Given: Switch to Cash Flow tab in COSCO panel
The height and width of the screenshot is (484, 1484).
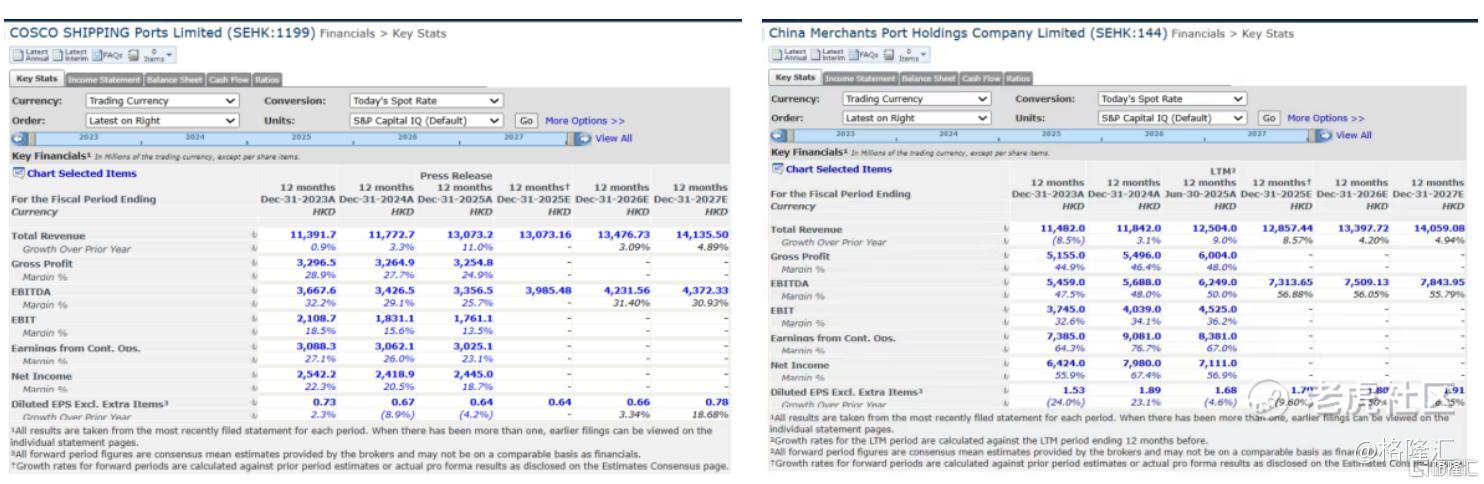Looking at the screenshot, I should click(x=229, y=79).
